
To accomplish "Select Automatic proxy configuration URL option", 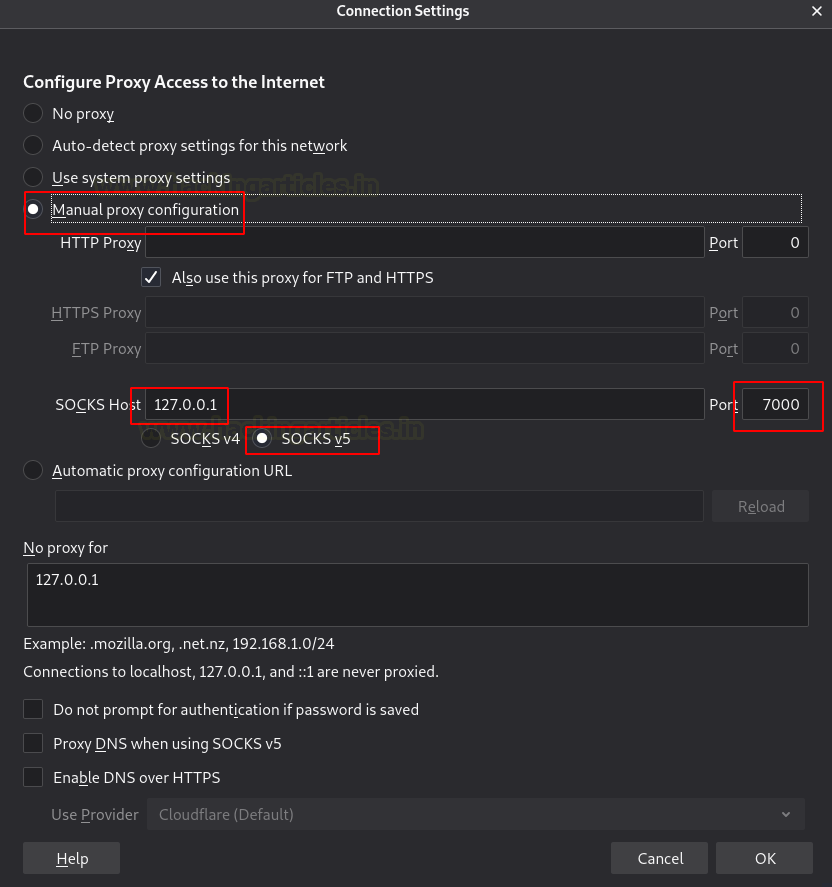I will [x=34, y=470].
